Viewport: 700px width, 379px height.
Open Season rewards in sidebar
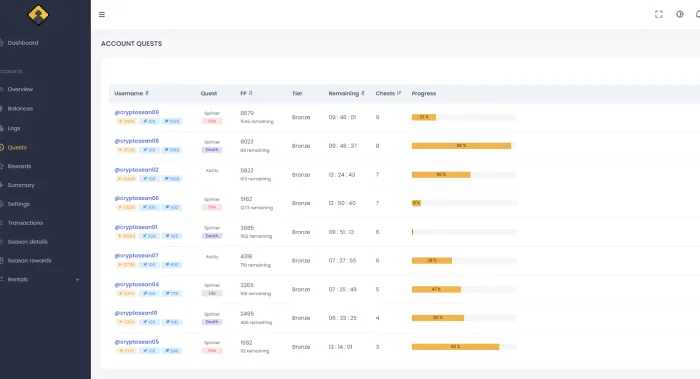(x=29, y=260)
